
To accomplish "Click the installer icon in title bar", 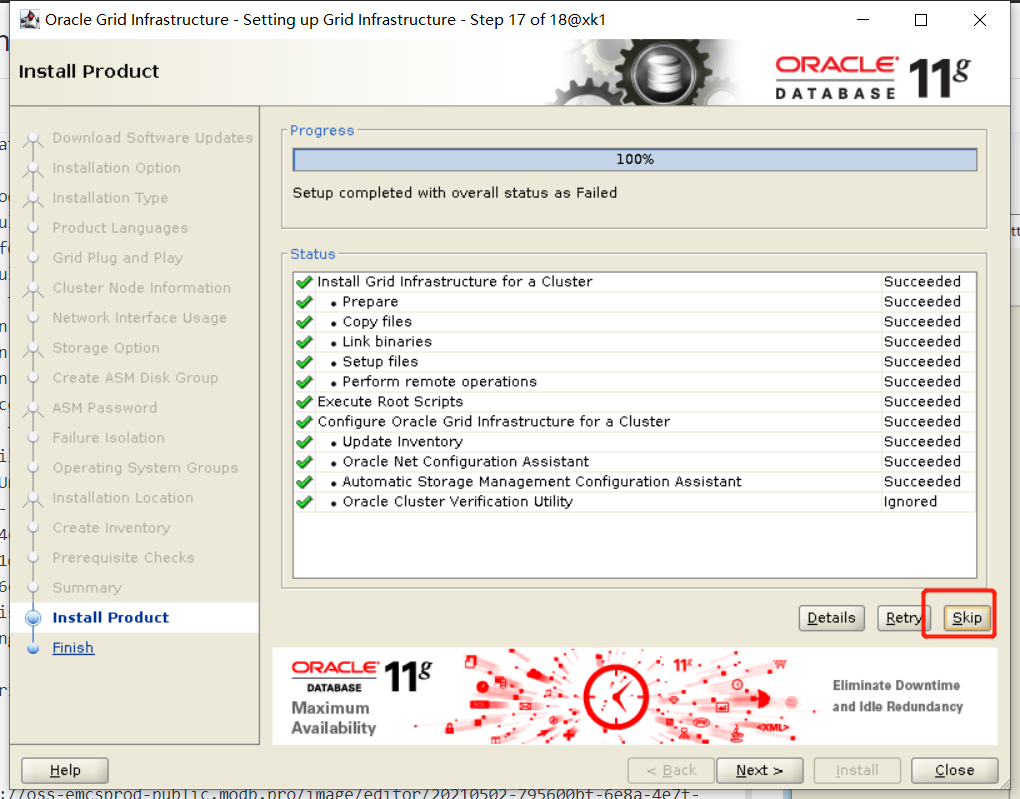I will 29,20.
